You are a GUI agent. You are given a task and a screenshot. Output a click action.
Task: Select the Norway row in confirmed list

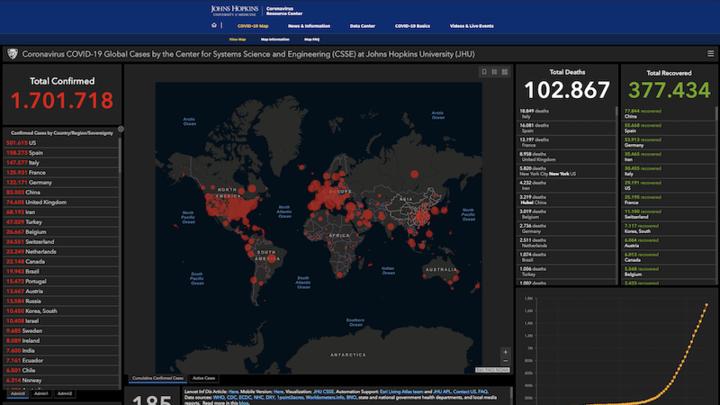coord(61,380)
